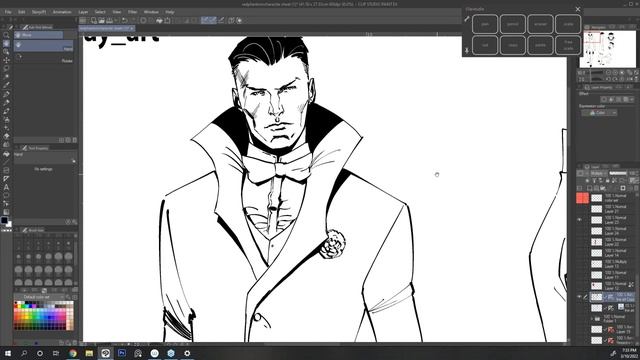Select the Airbrush tool
Viewport: 640px width, 360px height.
(6, 120)
